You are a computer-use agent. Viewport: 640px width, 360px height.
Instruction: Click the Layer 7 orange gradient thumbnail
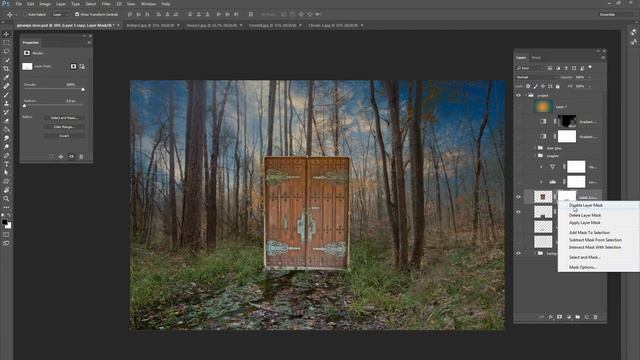[543, 107]
